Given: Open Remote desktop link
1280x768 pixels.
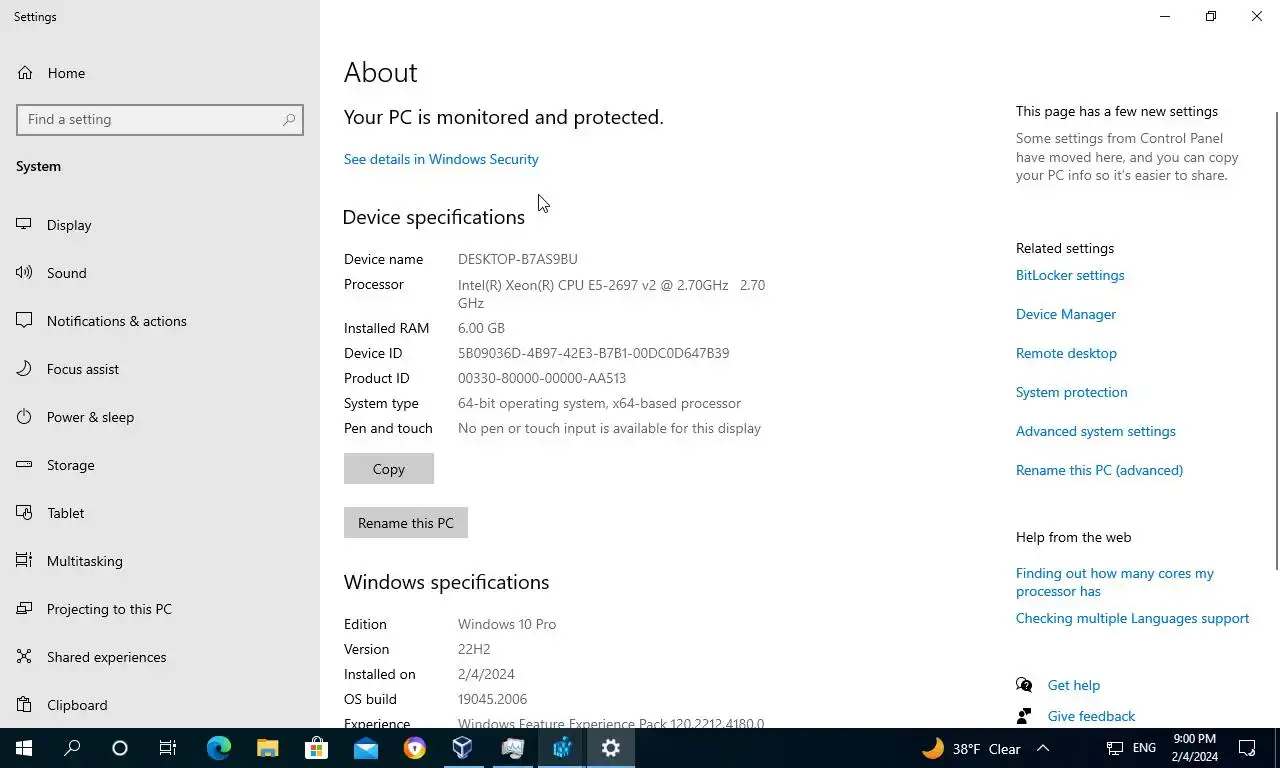Looking at the screenshot, I should [x=1066, y=353].
